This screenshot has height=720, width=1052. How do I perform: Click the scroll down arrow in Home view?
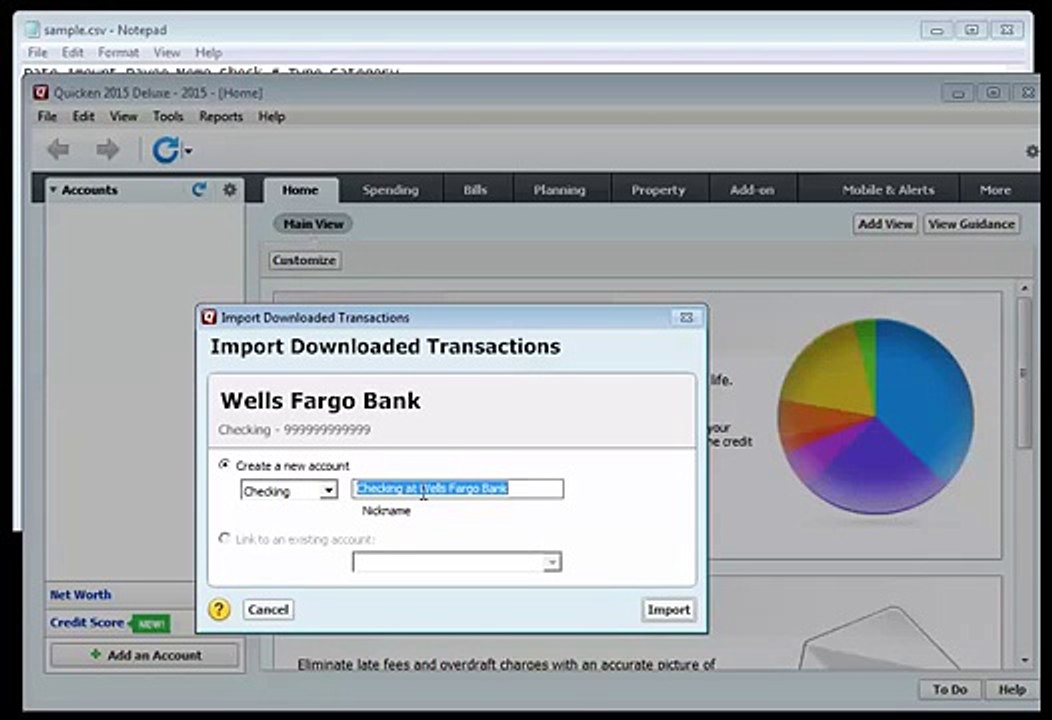(x=1024, y=660)
